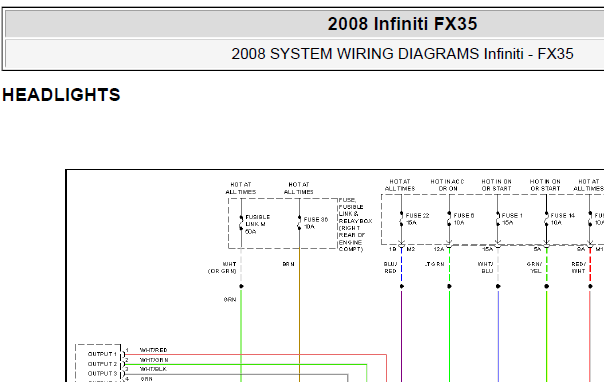Image resolution: width=604 pixels, height=382 pixels.
Task: Click the 'FUSE 22 15A' label
Action: [417, 219]
